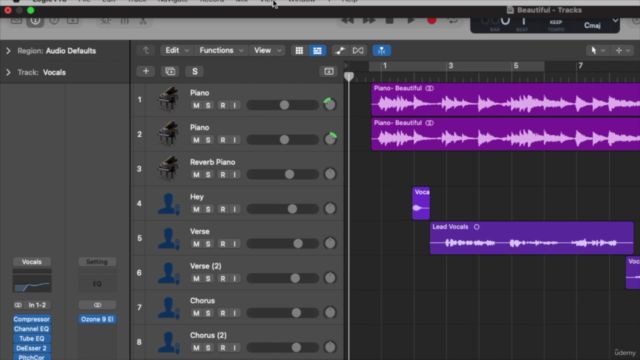The width and height of the screenshot is (640, 360).
Task: Click the Channel EQ plugin slot
Action: point(32,329)
